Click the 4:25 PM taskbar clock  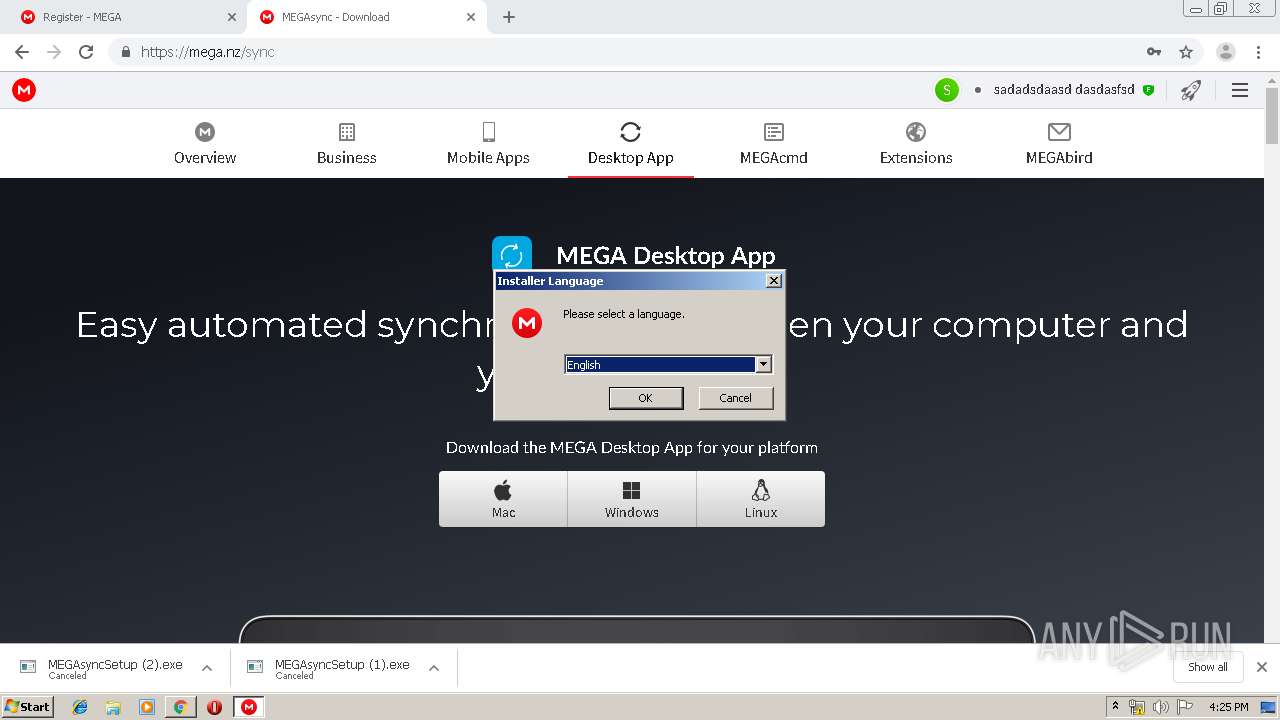point(1228,707)
